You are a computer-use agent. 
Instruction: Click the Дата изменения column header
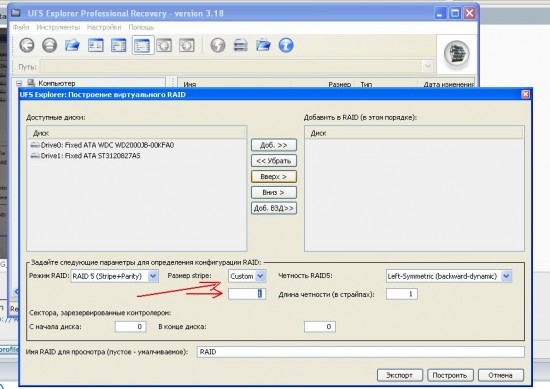447,84
